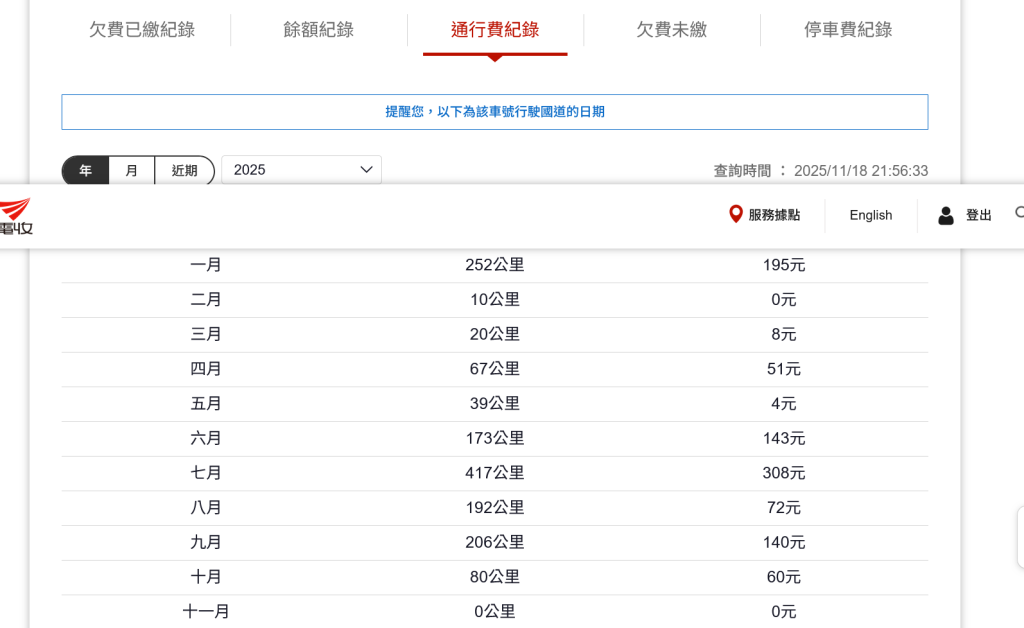Open the 2025 year dropdown

click(x=301, y=170)
